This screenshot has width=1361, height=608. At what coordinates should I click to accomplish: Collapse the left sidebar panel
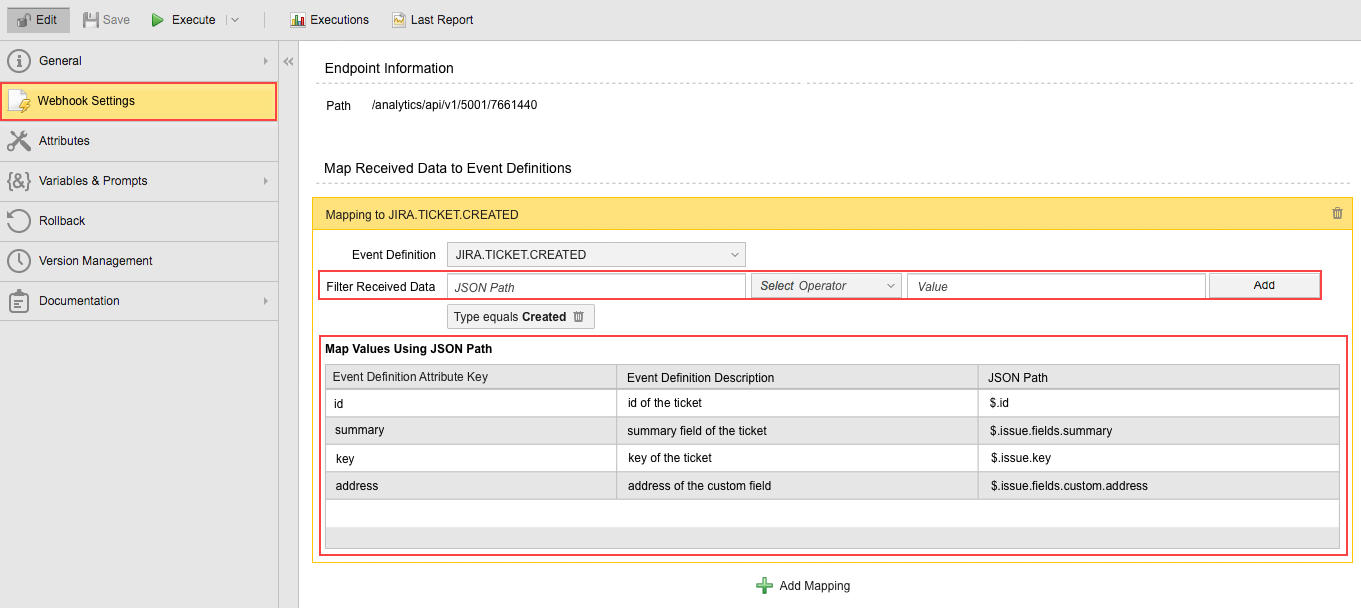288,62
